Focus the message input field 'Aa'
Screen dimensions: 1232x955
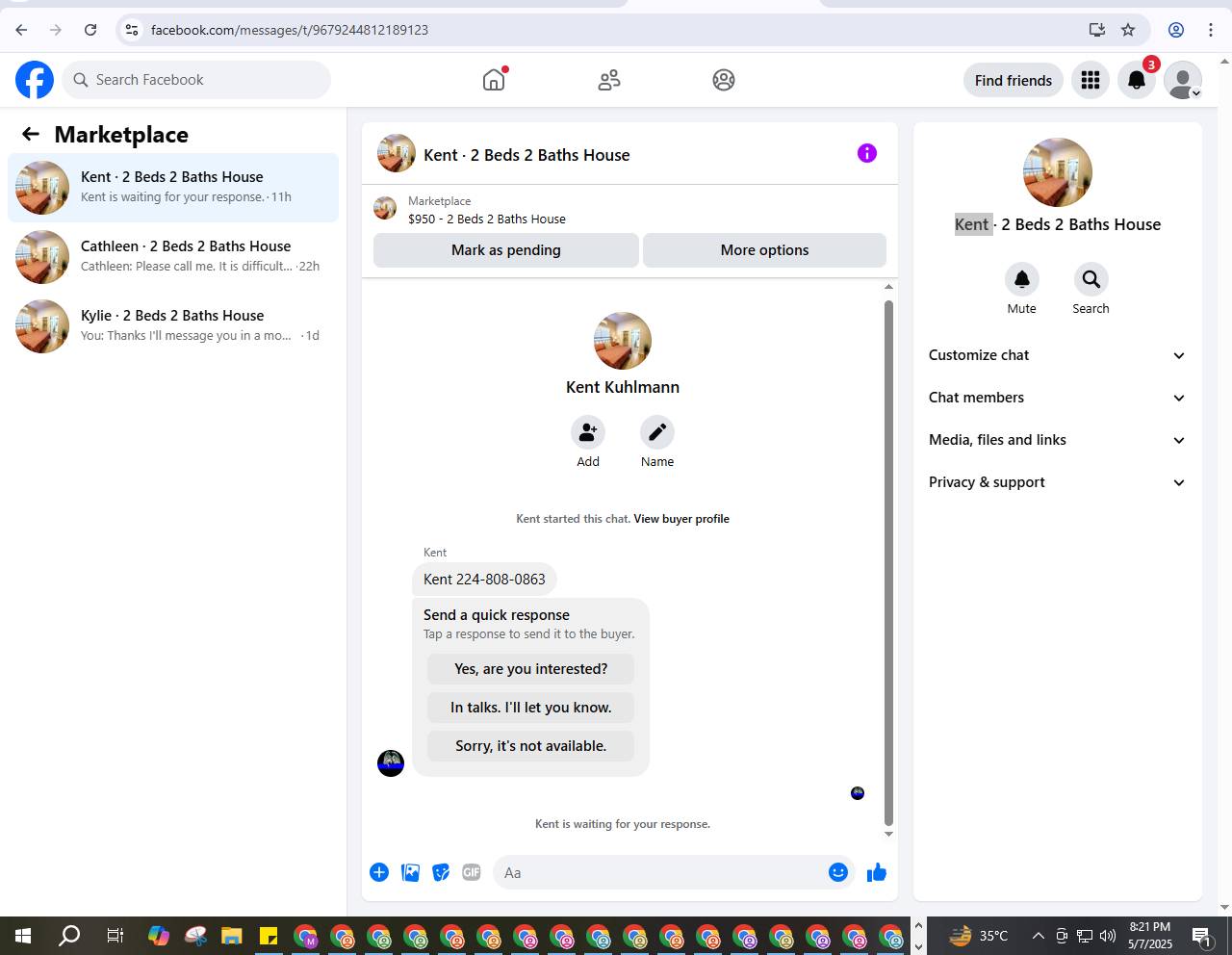pos(657,872)
